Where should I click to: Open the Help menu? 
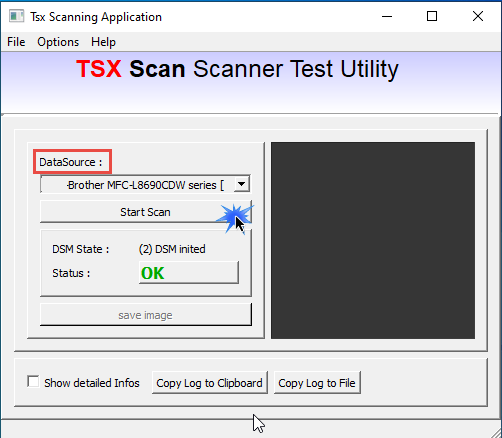[103, 42]
